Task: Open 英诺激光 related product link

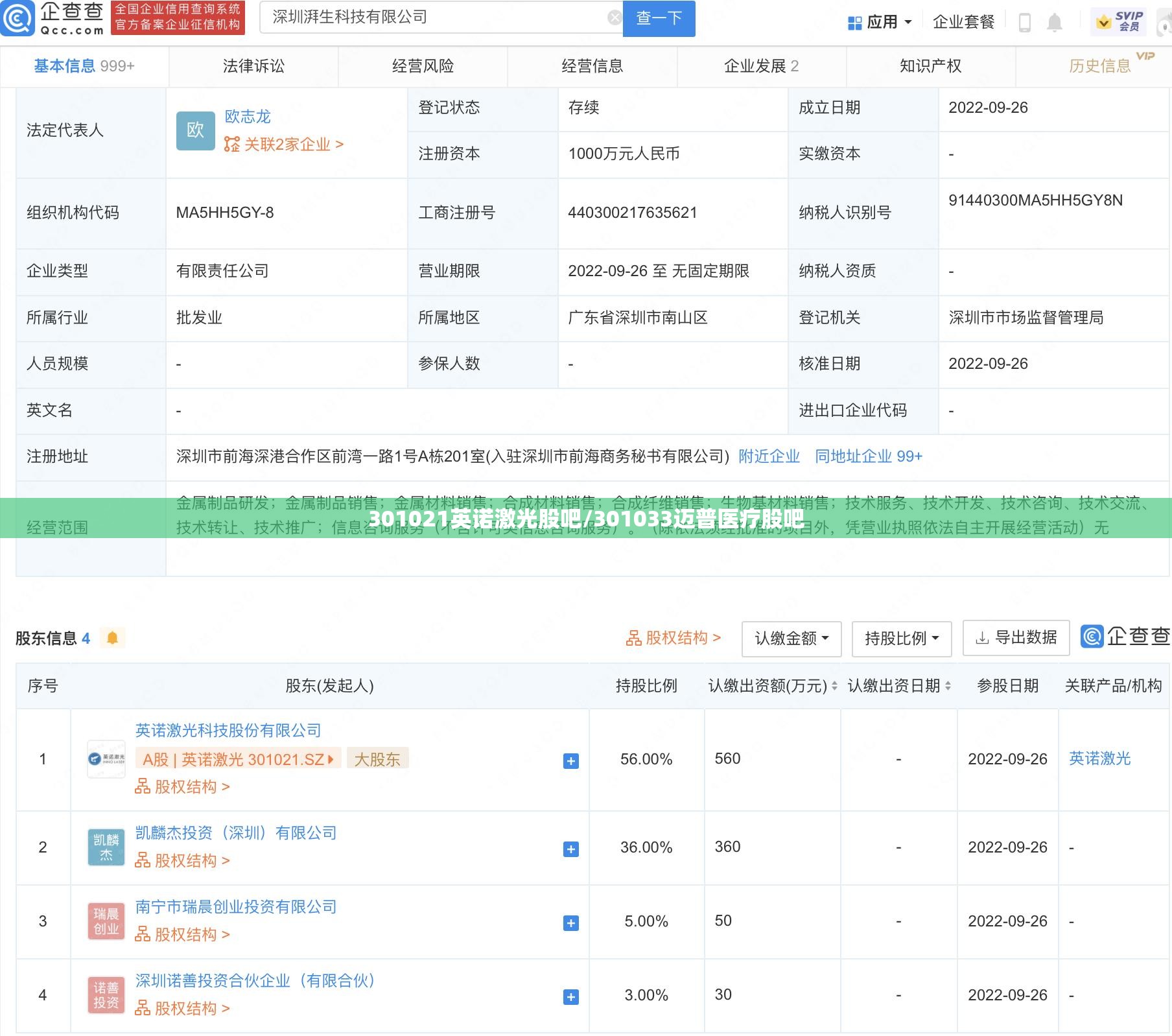Action: 1099,759
